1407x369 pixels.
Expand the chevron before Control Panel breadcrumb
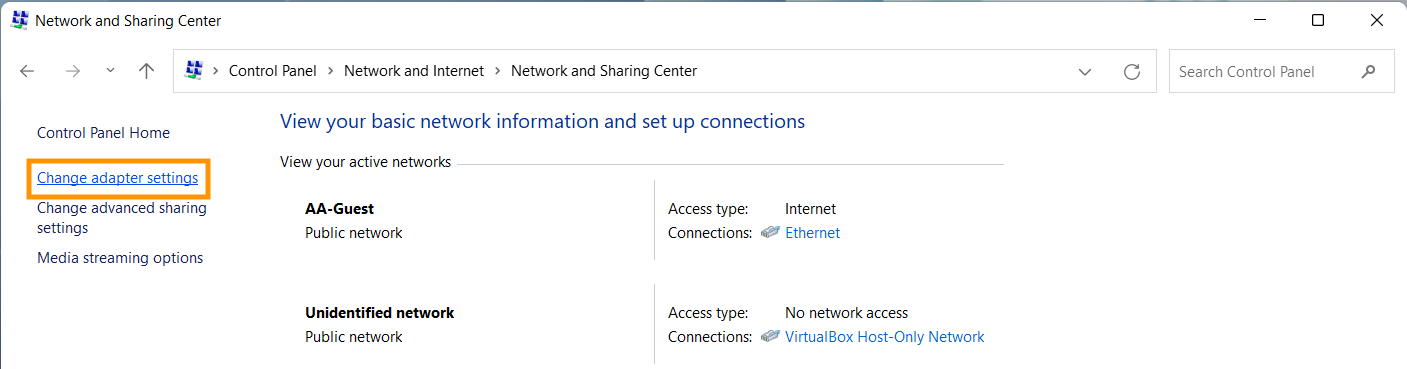tap(216, 71)
